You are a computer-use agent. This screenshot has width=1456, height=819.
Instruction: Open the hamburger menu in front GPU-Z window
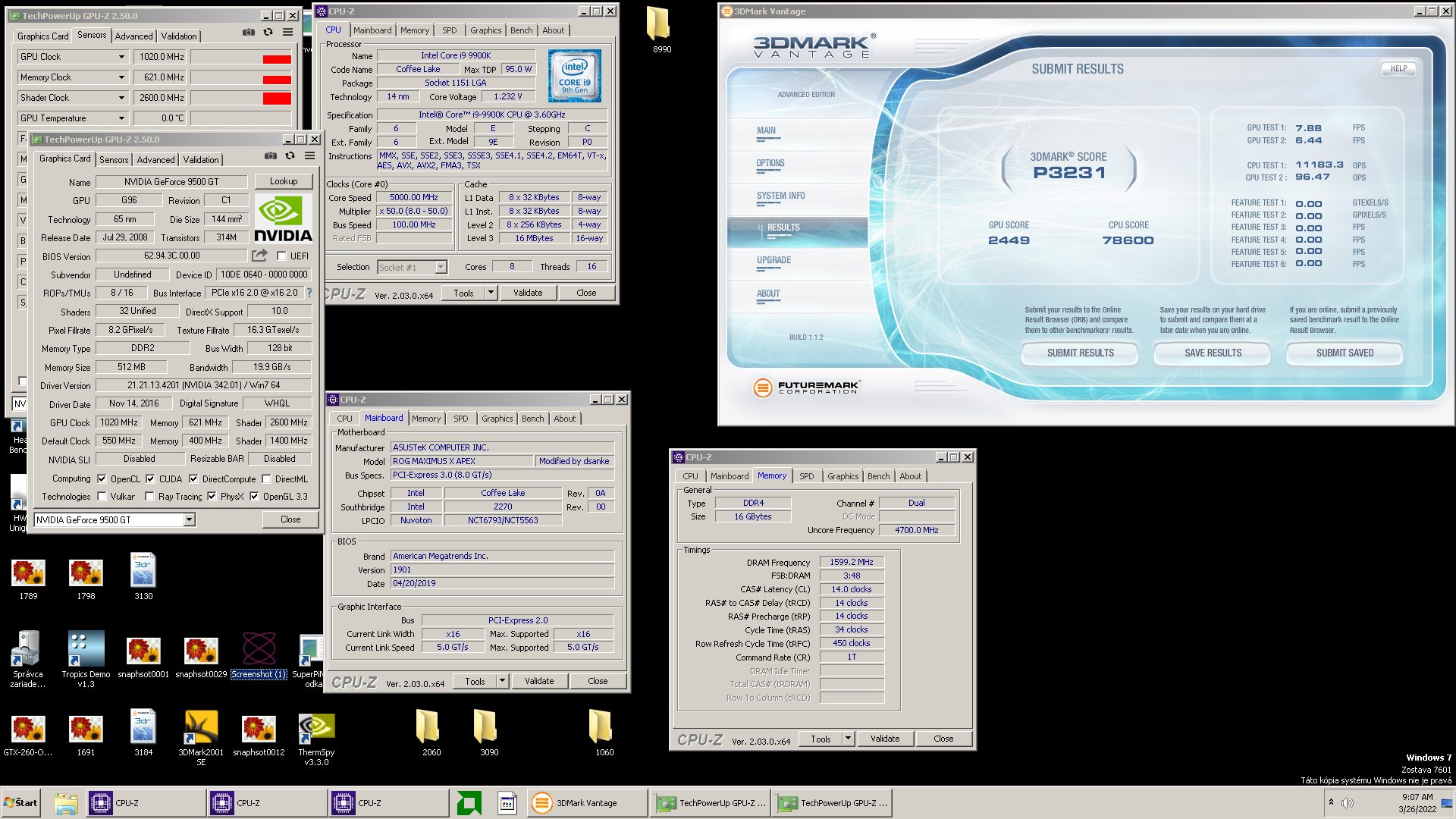coord(309,155)
